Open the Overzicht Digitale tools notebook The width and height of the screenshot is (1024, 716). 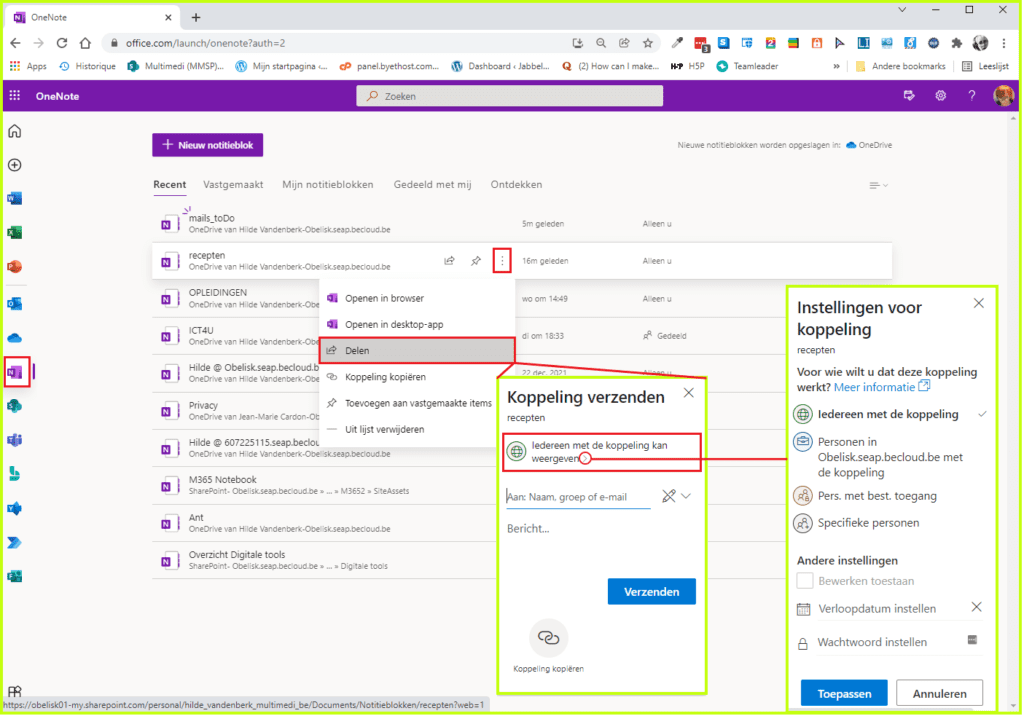click(237, 555)
